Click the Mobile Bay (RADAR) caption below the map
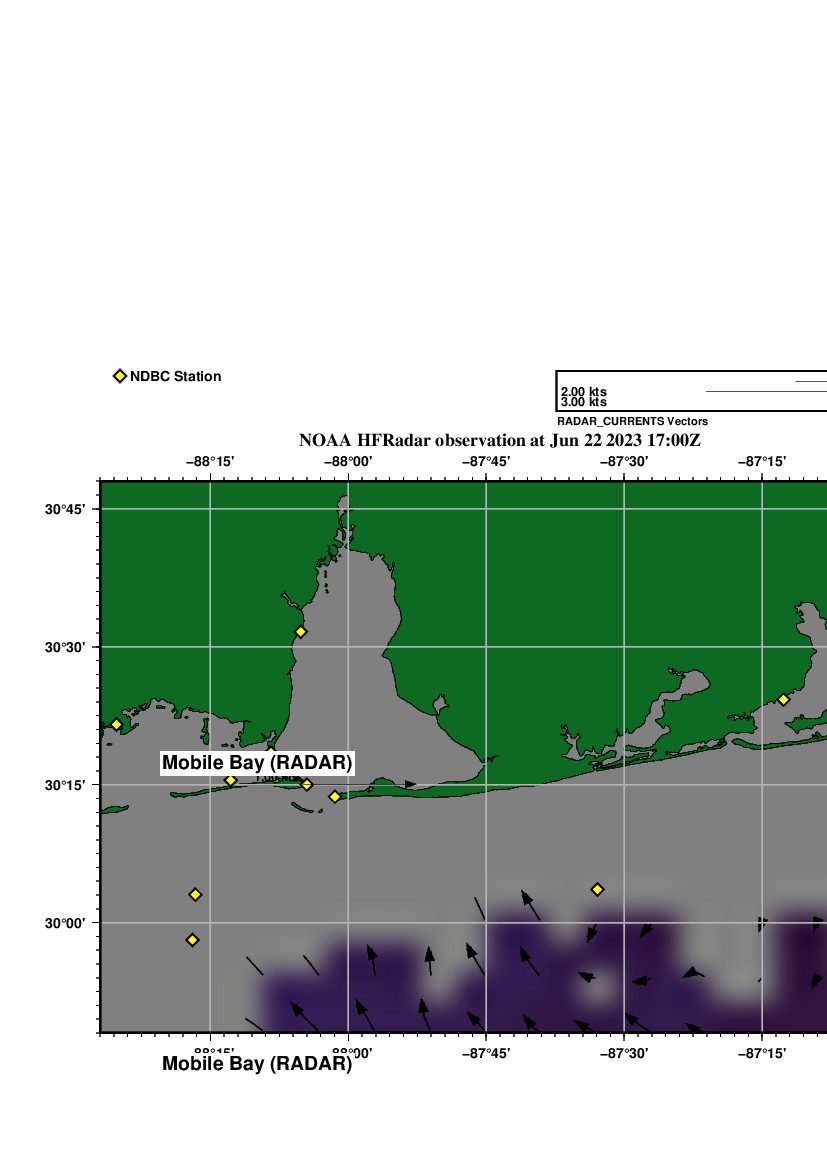The height and width of the screenshot is (1170, 827). (x=257, y=1064)
